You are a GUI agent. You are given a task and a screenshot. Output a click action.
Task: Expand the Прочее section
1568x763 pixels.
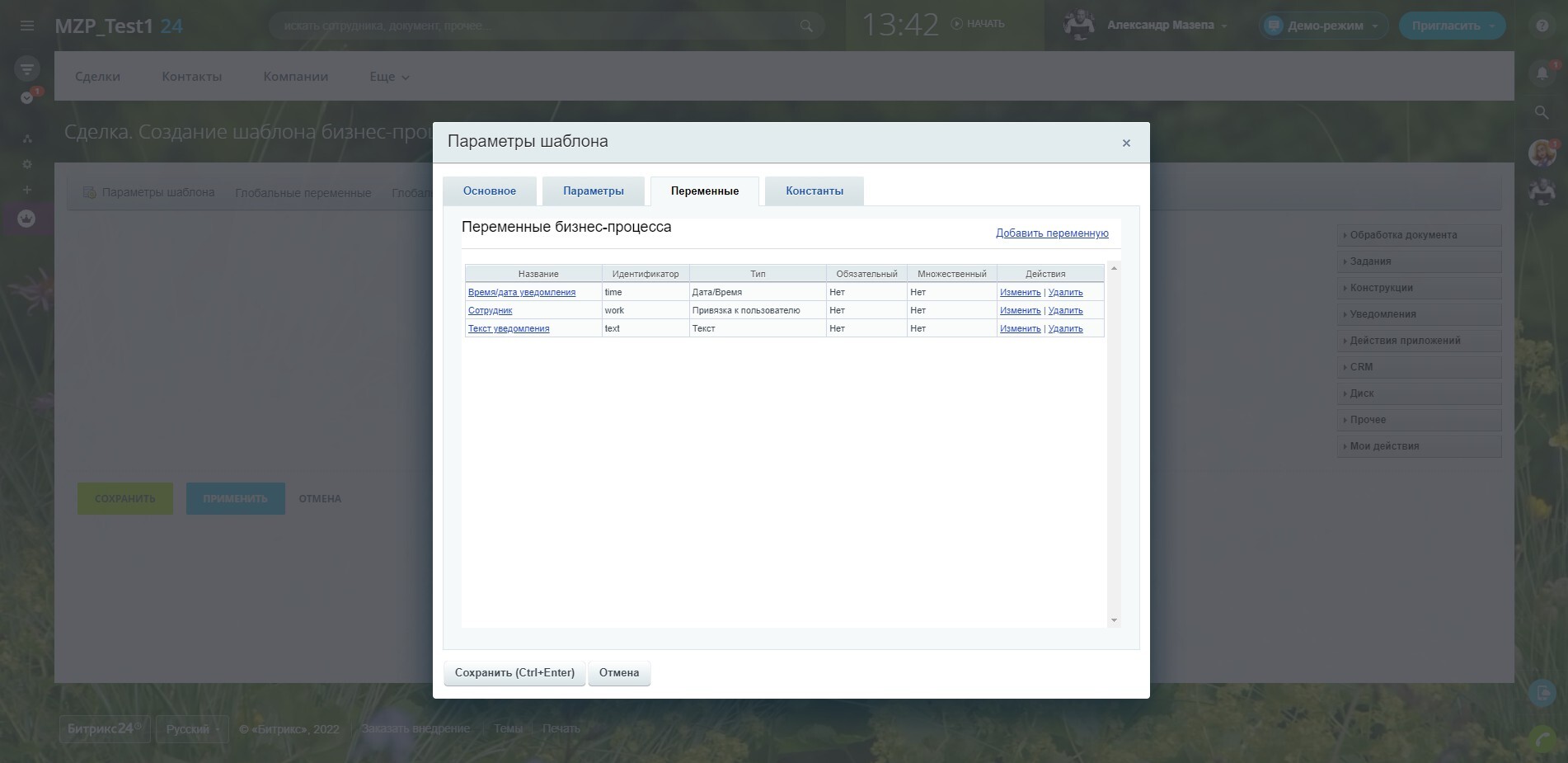pyautogui.click(x=1419, y=420)
